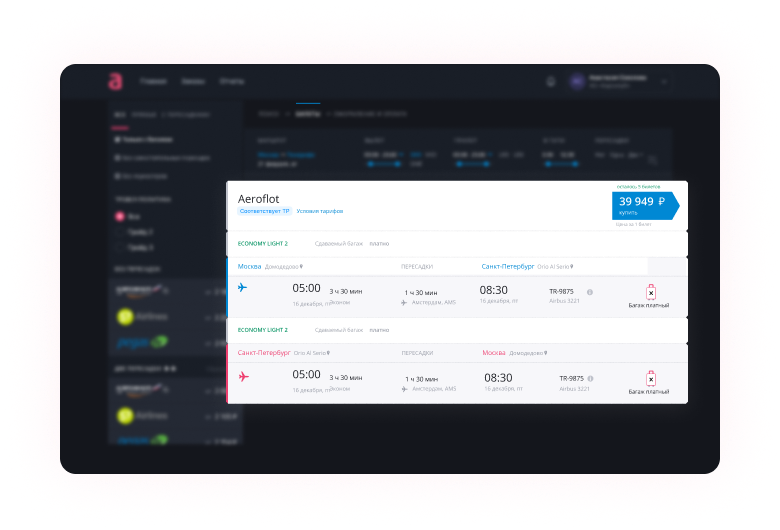Click the pink 'Москва' arrival link on the return flight
The width and height of the screenshot is (780, 530).
pos(494,353)
